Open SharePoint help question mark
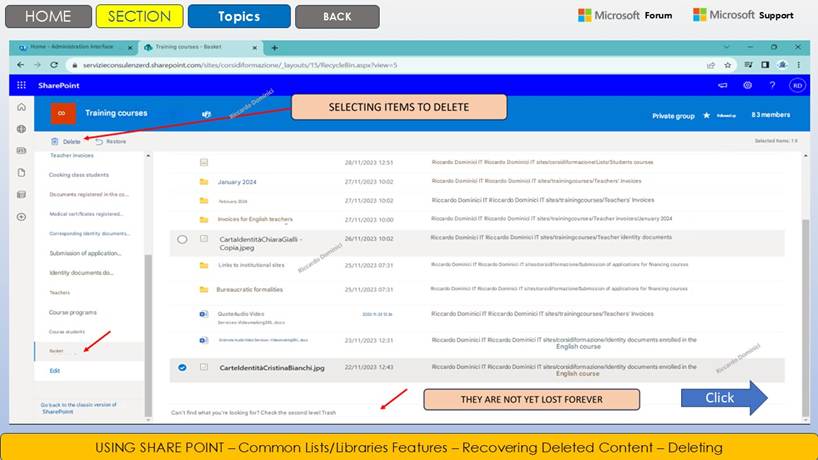The image size is (818, 460). [772, 85]
